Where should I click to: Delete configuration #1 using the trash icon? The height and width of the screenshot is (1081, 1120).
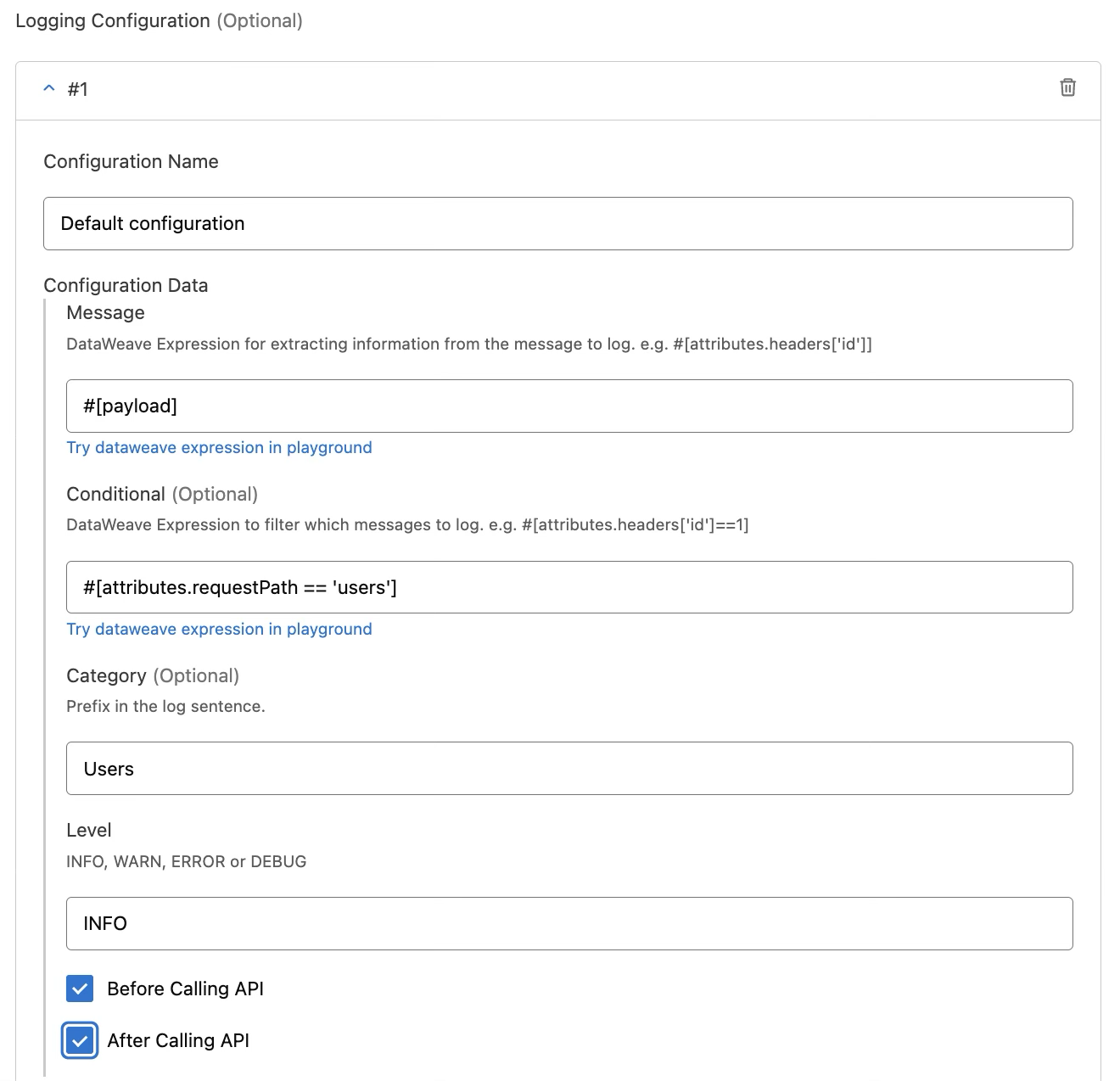pyautogui.click(x=1067, y=87)
